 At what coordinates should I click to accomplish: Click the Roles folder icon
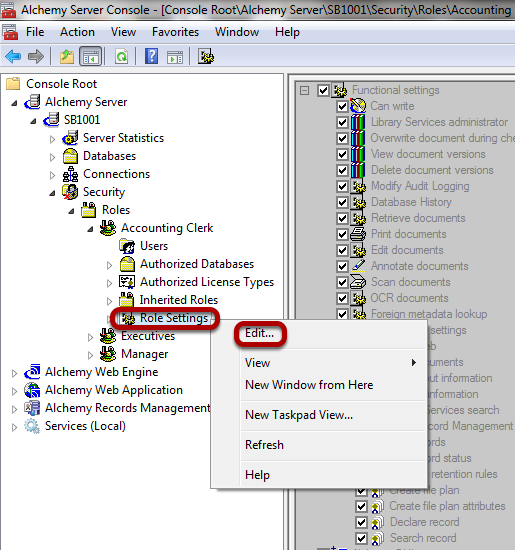(89, 210)
